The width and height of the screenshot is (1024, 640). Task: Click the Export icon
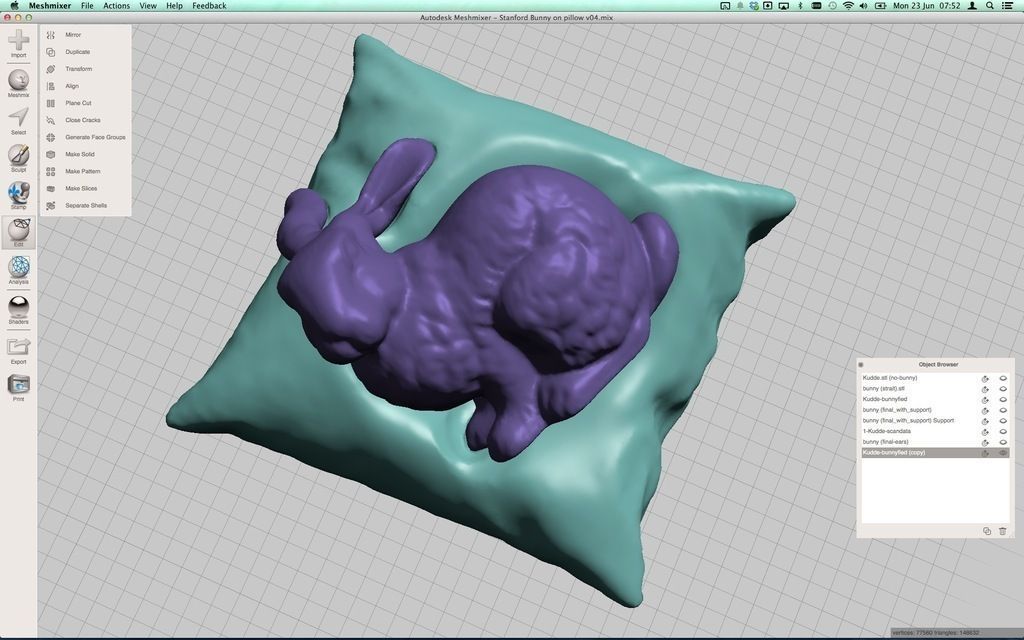coord(18,347)
